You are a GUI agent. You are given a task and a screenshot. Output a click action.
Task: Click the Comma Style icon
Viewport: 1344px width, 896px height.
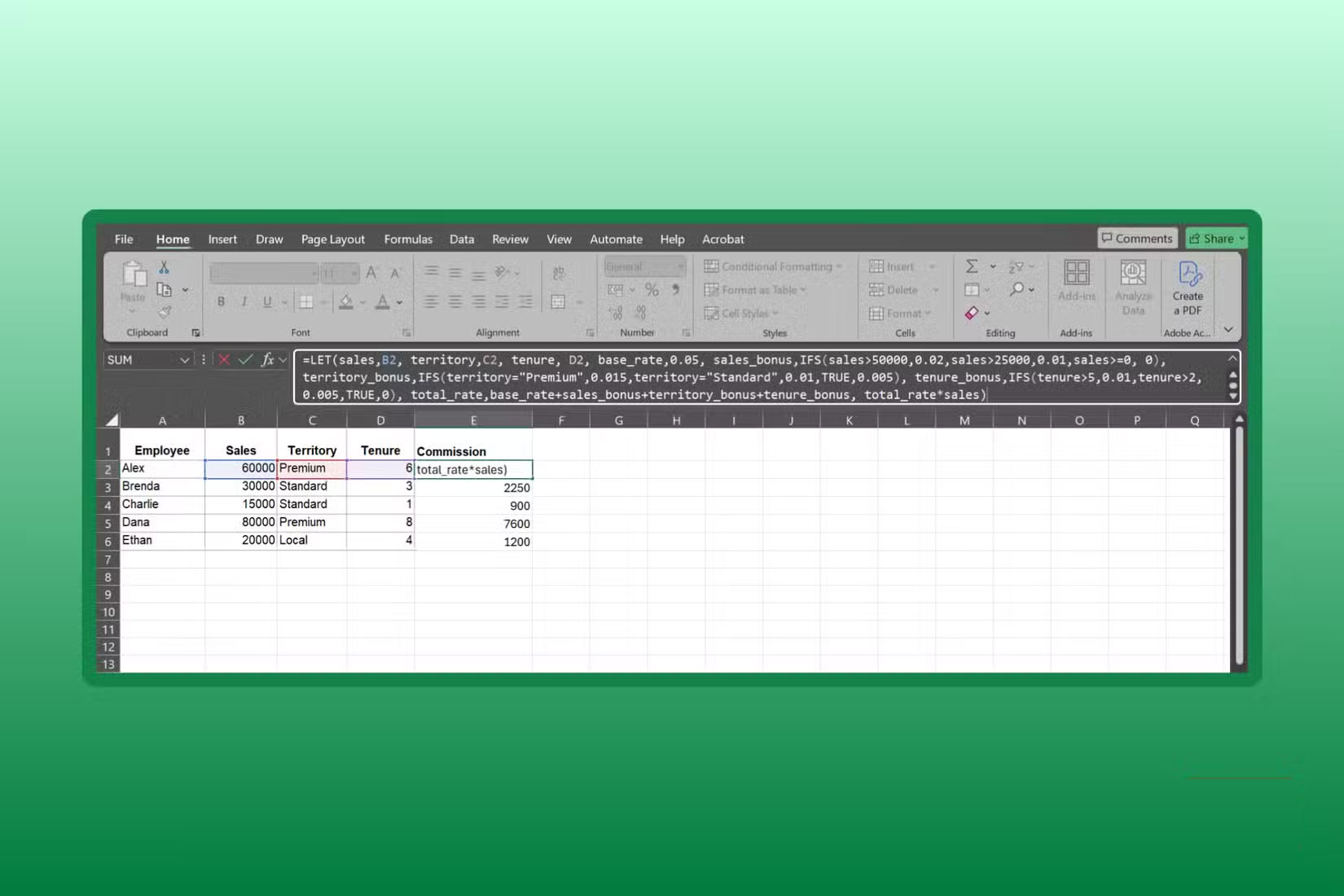pos(674,289)
